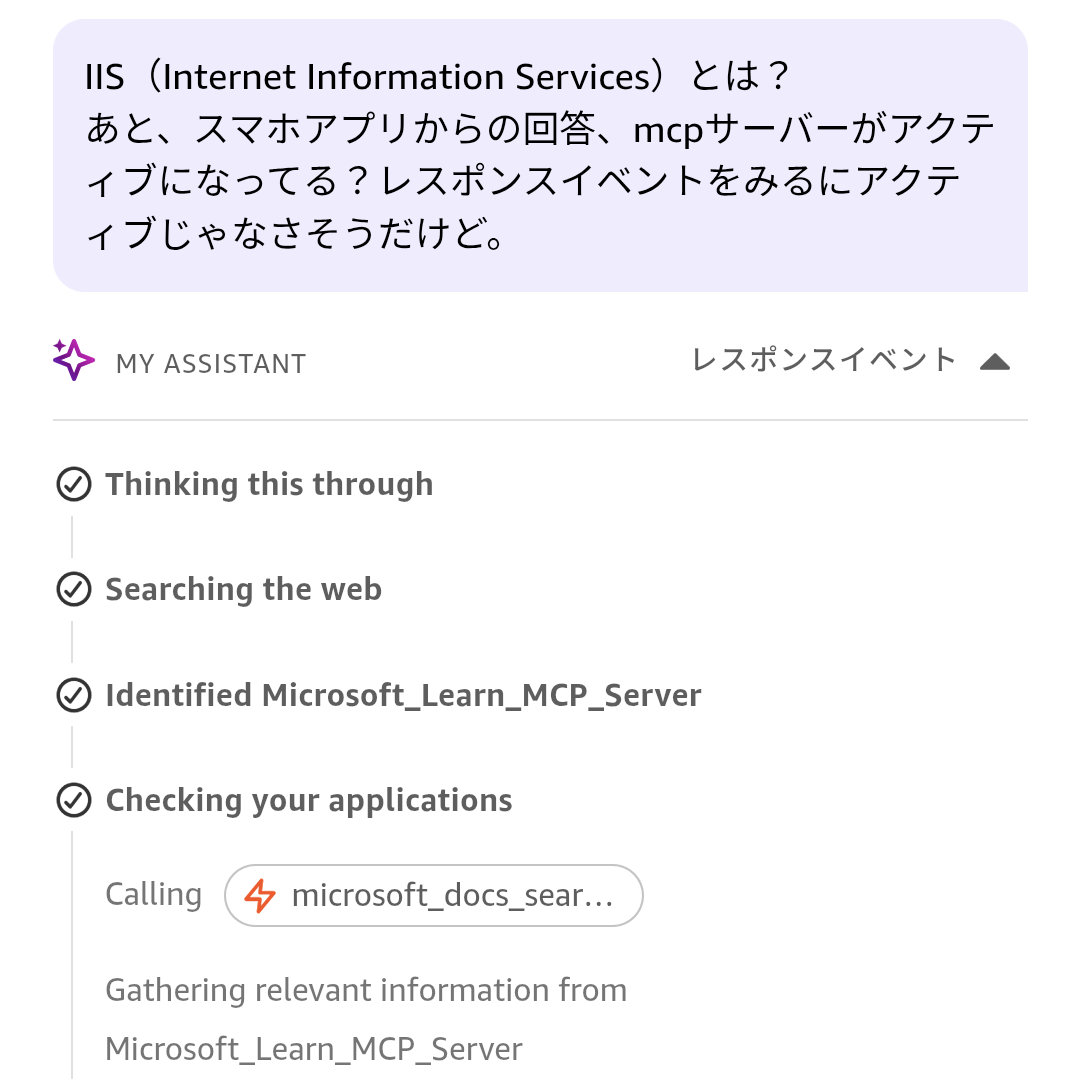Tap the レスポンスイベント label
Viewport: 1080px width, 1079px height.
(x=824, y=360)
